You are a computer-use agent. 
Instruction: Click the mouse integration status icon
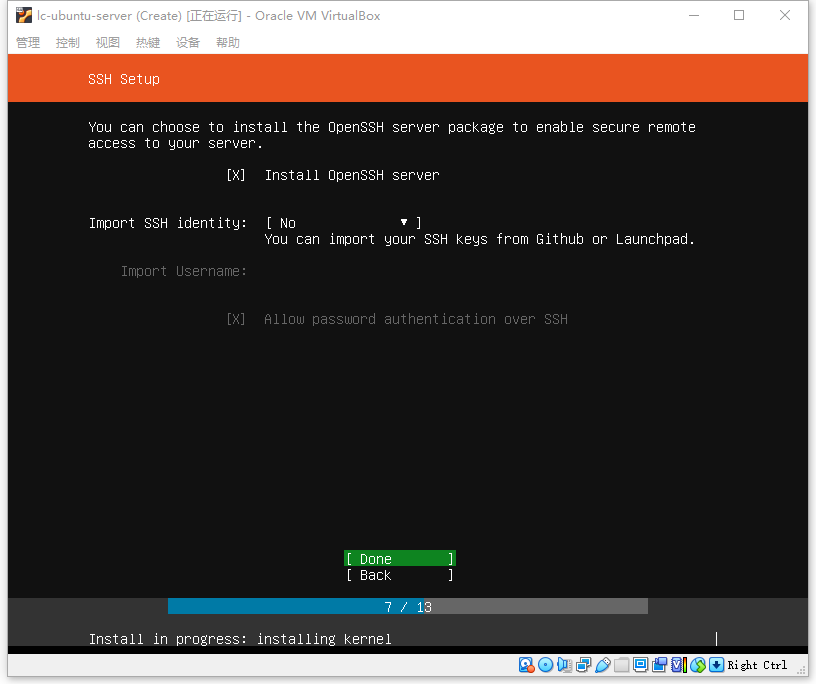pos(698,665)
